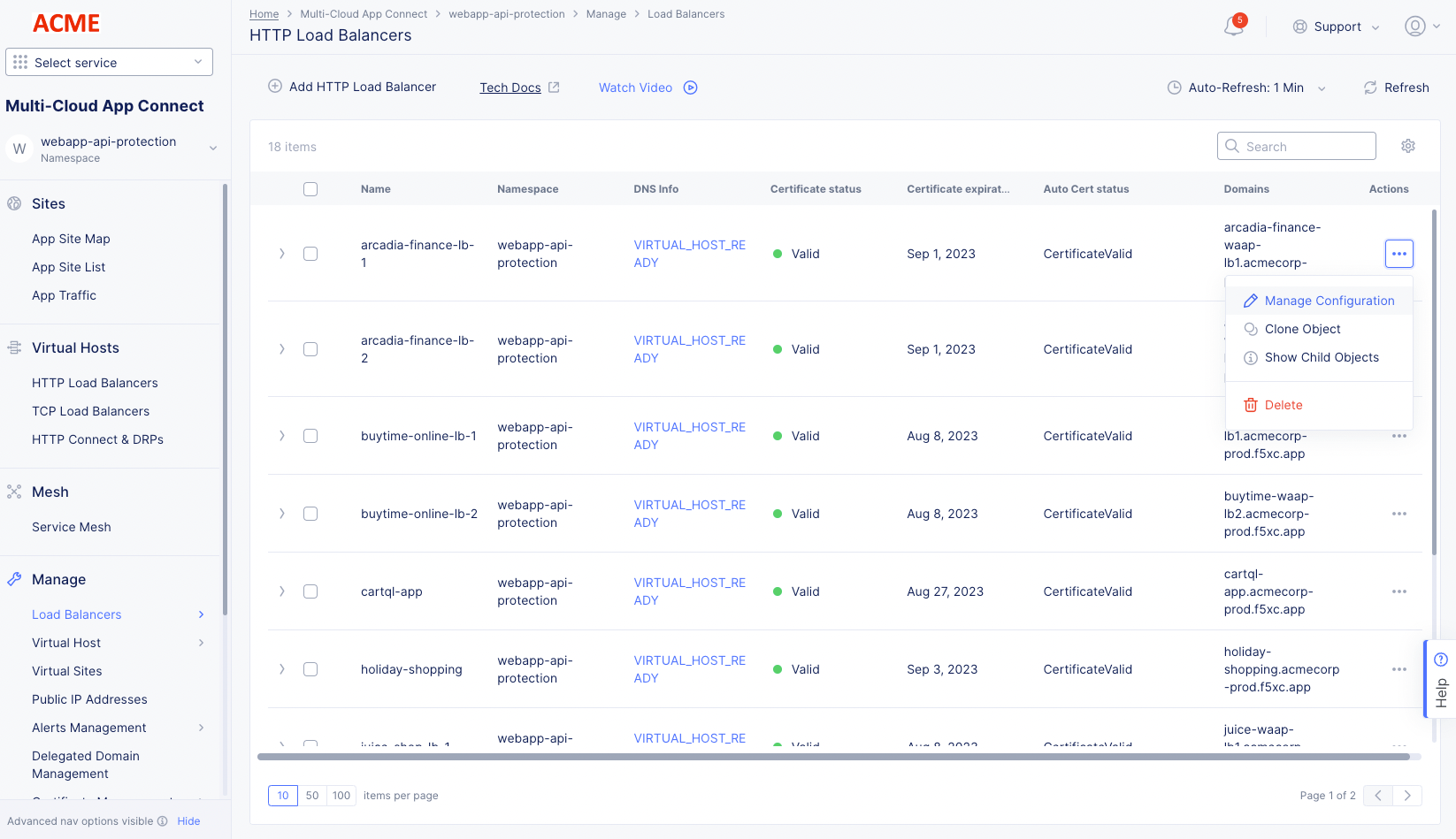1456x839 pixels.
Task: Expand the webapp-api-protection namespace selector
Action: 213,149
